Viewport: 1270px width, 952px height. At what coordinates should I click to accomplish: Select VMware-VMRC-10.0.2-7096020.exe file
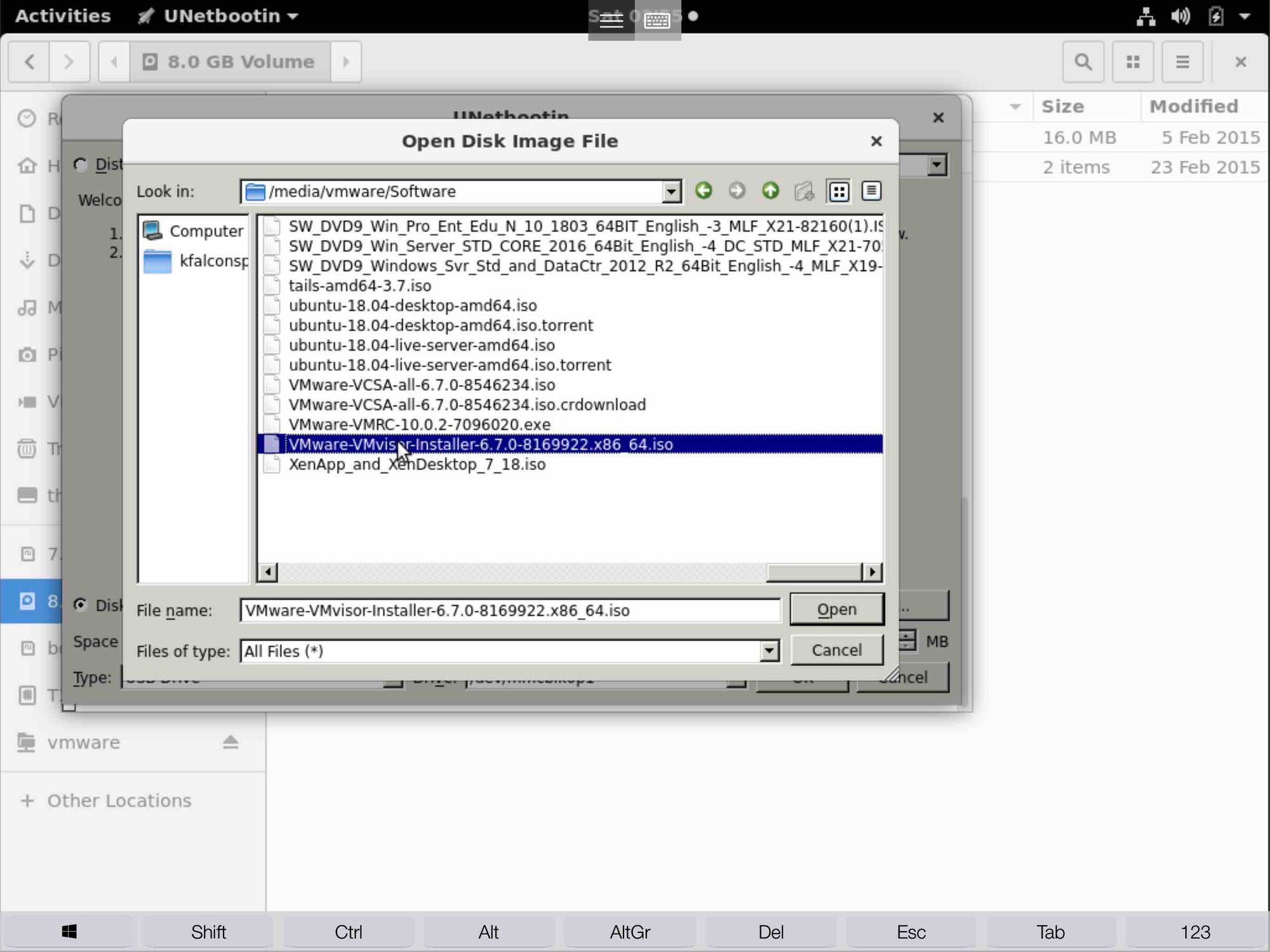click(419, 424)
